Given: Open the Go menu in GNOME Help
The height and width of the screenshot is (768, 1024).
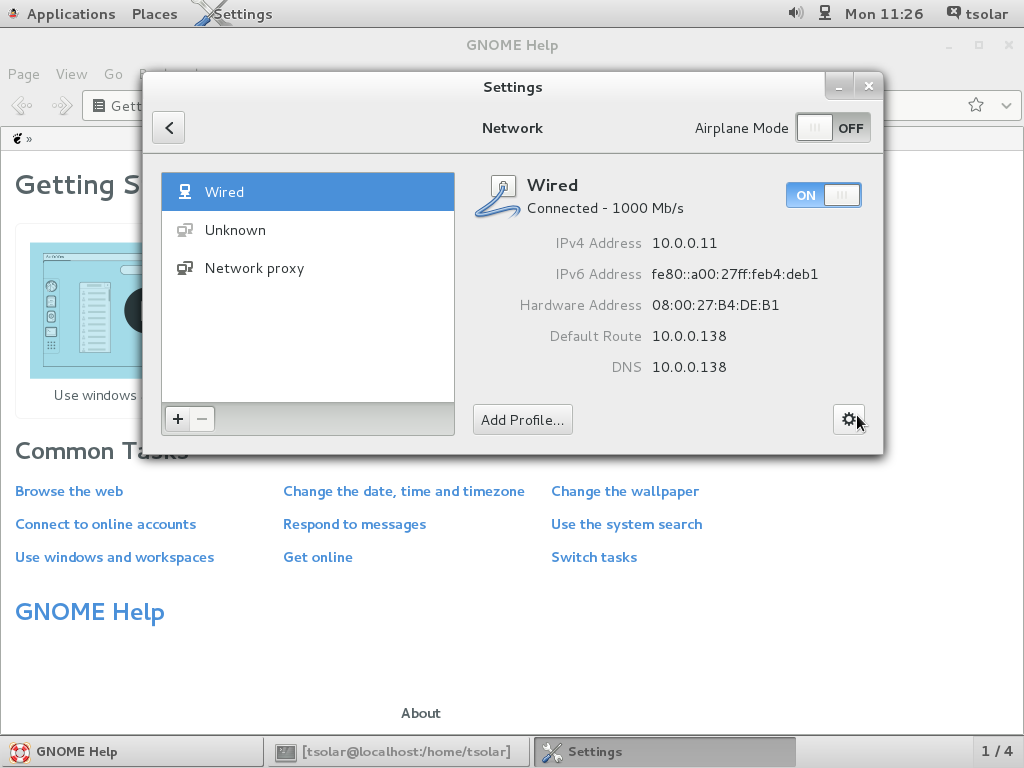Looking at the screenshot, I should (113, 74).
